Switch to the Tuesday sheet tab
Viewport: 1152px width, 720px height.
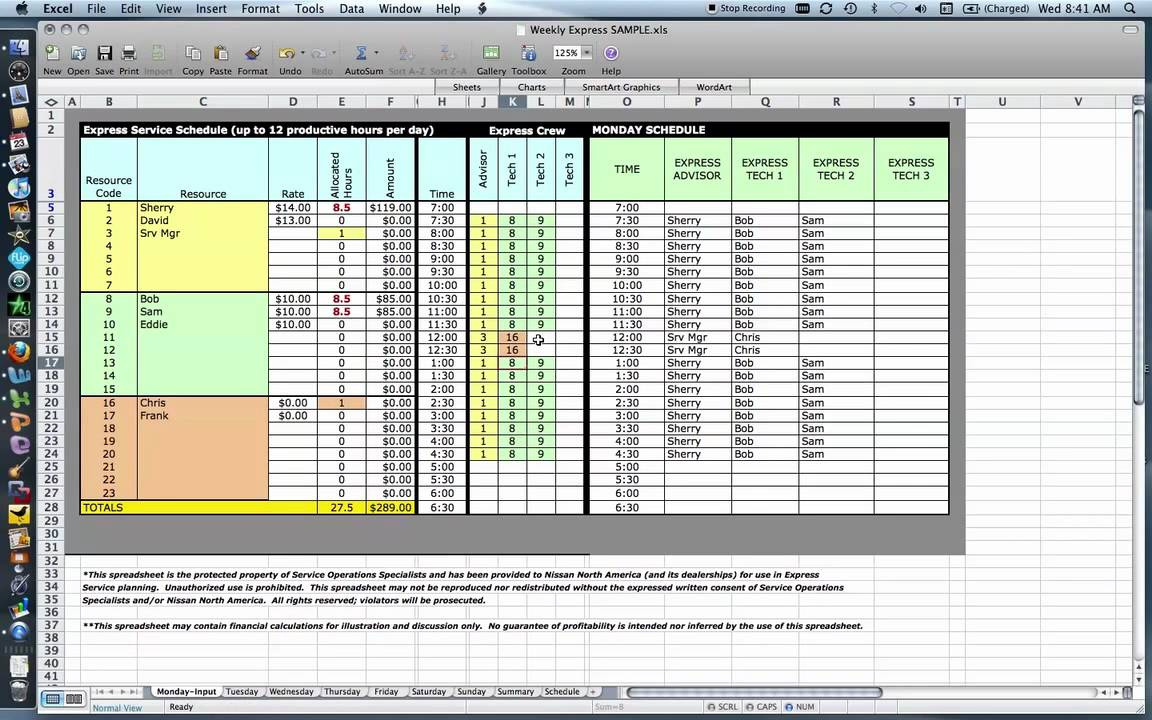(x=241, y=691)
